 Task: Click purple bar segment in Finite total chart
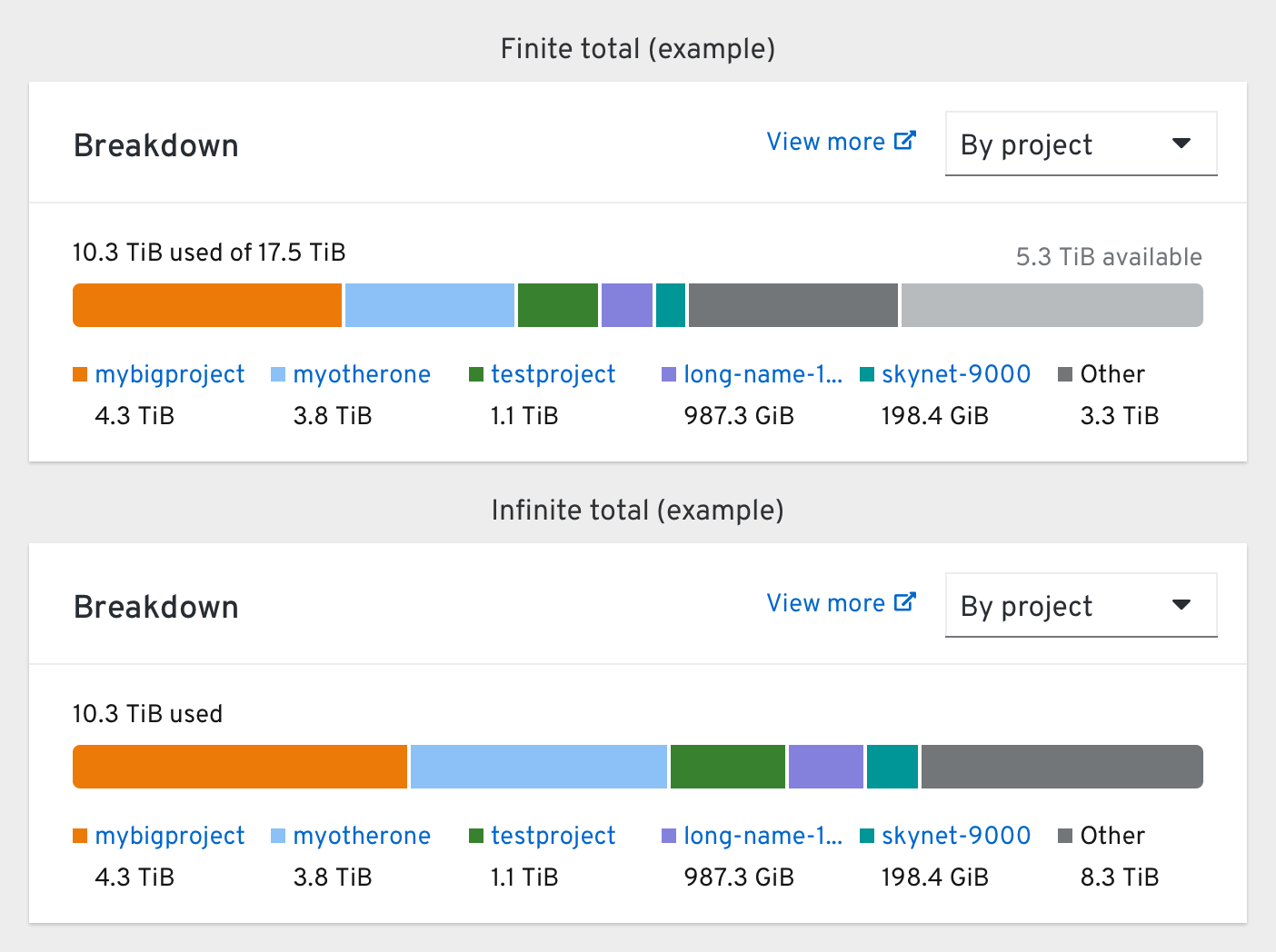[x=627, y=305]
